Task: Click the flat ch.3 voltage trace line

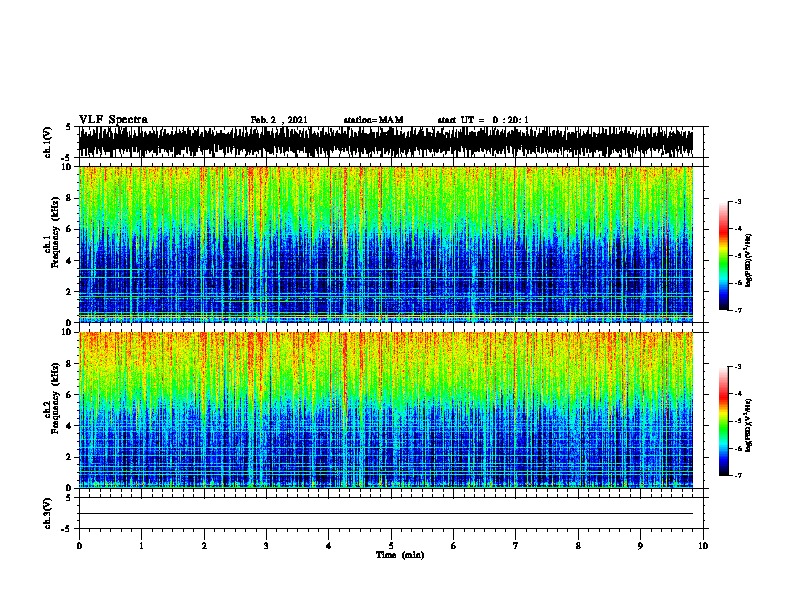Action: 386,514
